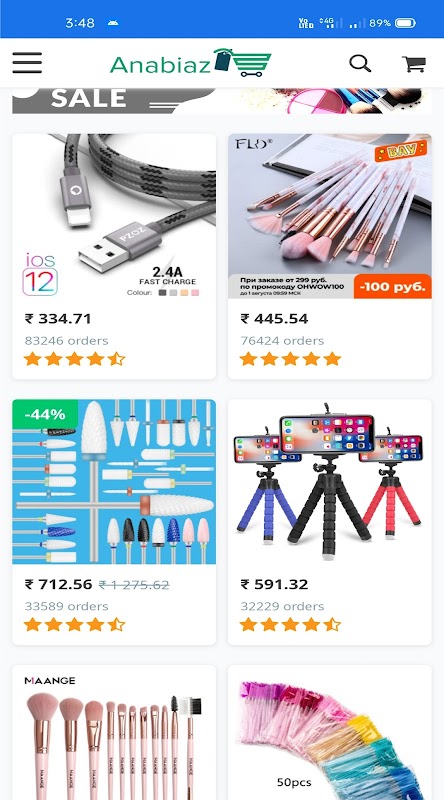
Task: Tap the ₹ 712.56 price
Action: tap(58, 584)
